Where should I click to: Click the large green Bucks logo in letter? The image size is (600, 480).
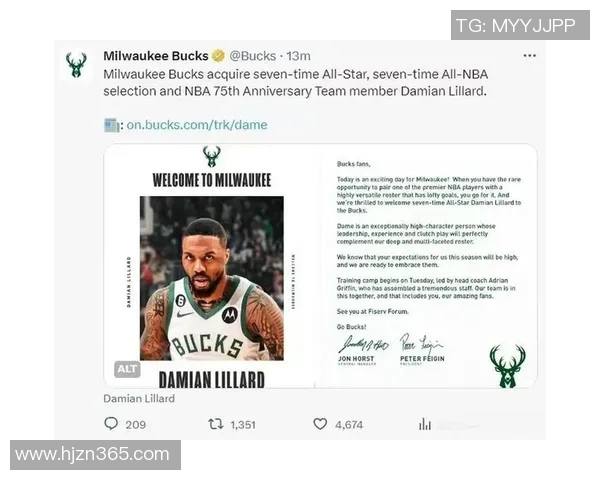[507, 365]
